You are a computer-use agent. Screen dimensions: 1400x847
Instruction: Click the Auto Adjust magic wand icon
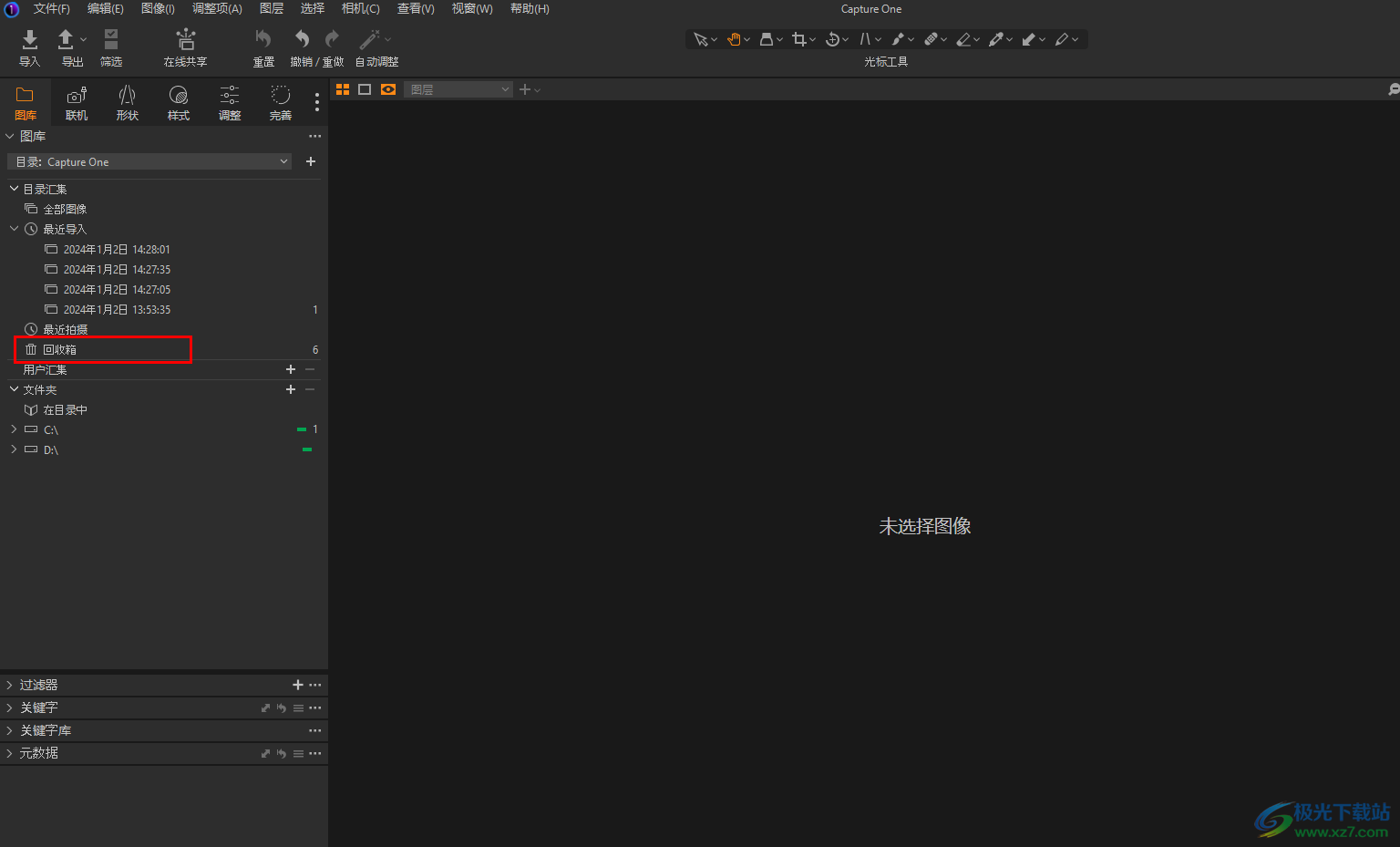[369, 39]
